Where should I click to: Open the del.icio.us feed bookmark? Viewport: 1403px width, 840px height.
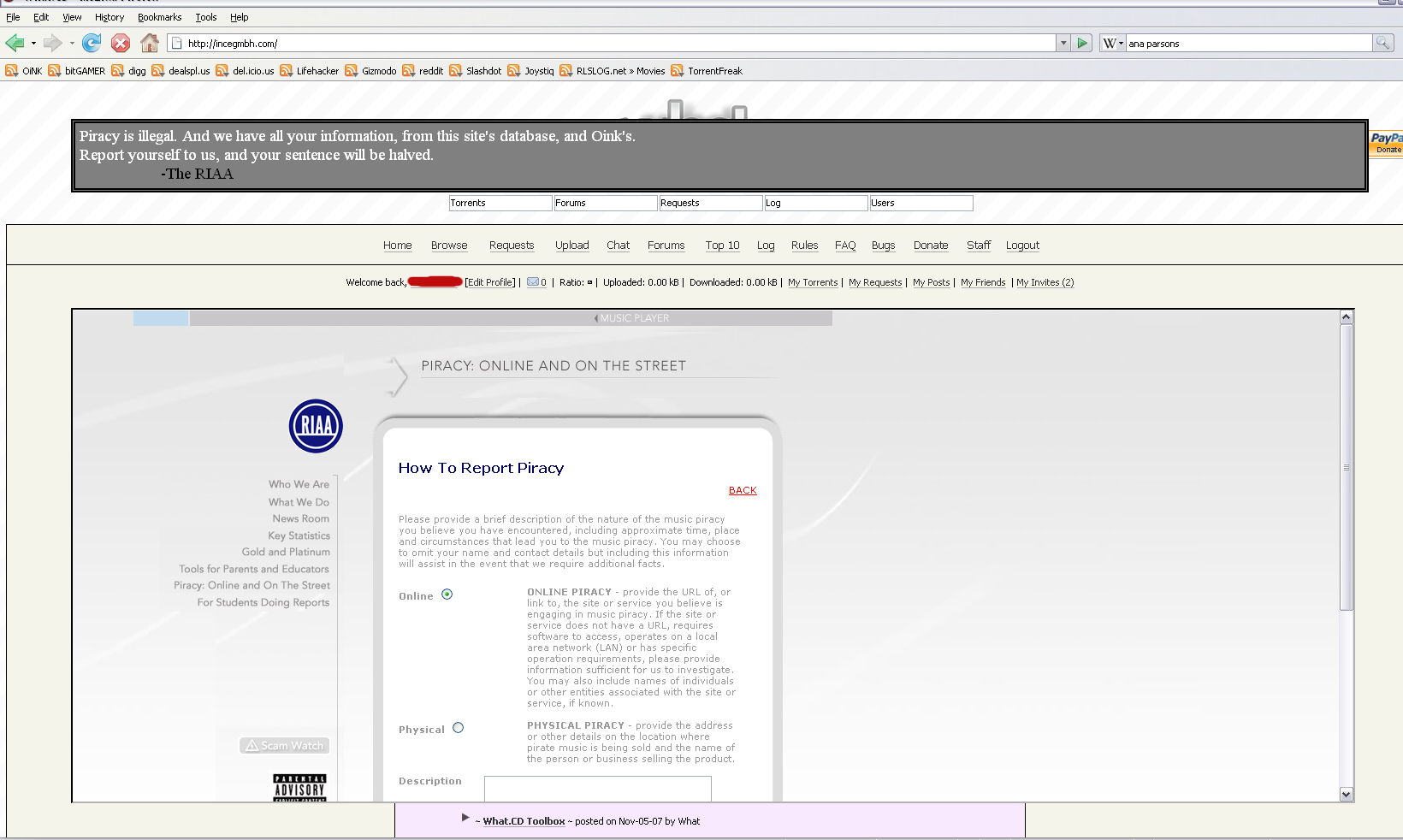[x=245, y=71]
